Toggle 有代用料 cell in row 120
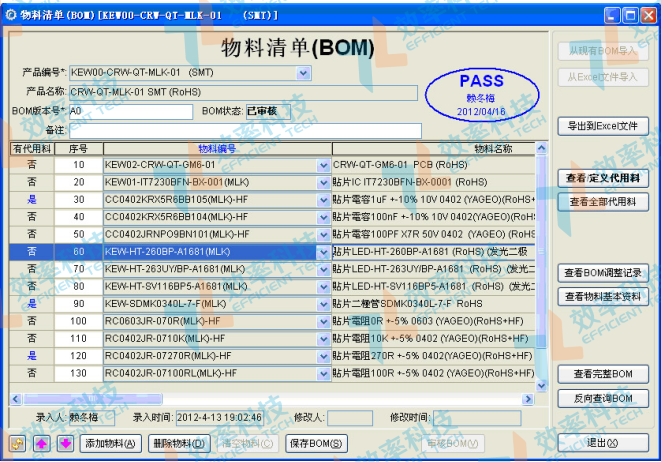The width and height of the screenshot is (661, 462). coord(31,356)
